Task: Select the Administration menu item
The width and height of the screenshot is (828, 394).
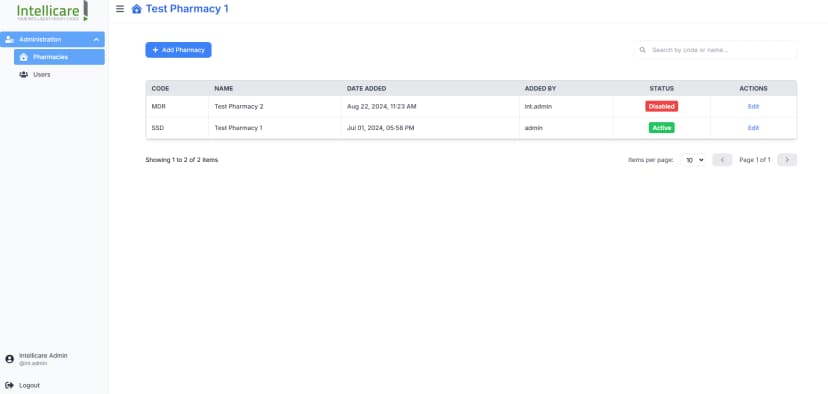Action: click(x=52, y=40)
